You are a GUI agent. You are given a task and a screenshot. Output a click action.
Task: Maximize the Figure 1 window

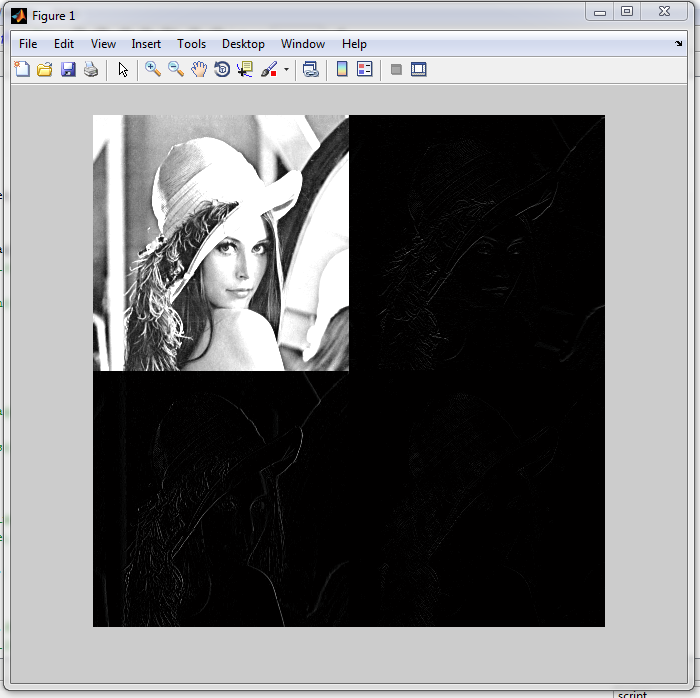tap(627, 12)
